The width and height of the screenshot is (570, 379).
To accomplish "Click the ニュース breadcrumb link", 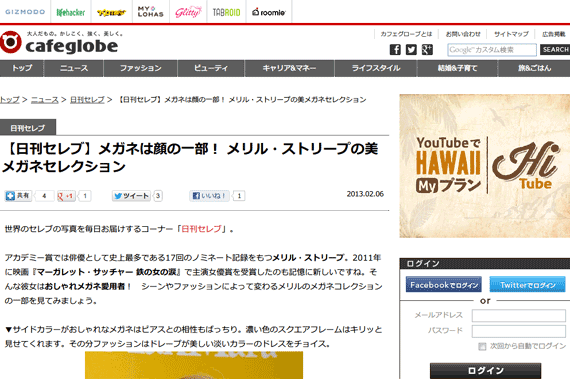I will point(45,100).
